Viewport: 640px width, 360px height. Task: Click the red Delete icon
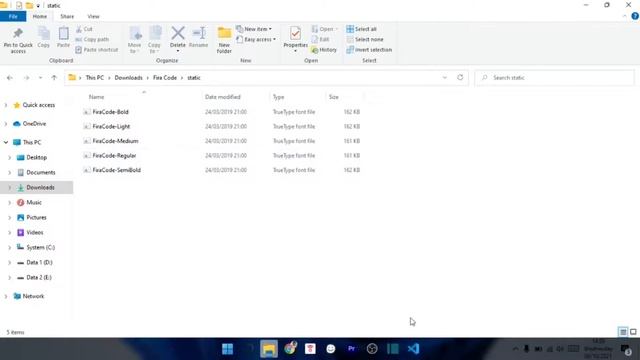[178, 33]
